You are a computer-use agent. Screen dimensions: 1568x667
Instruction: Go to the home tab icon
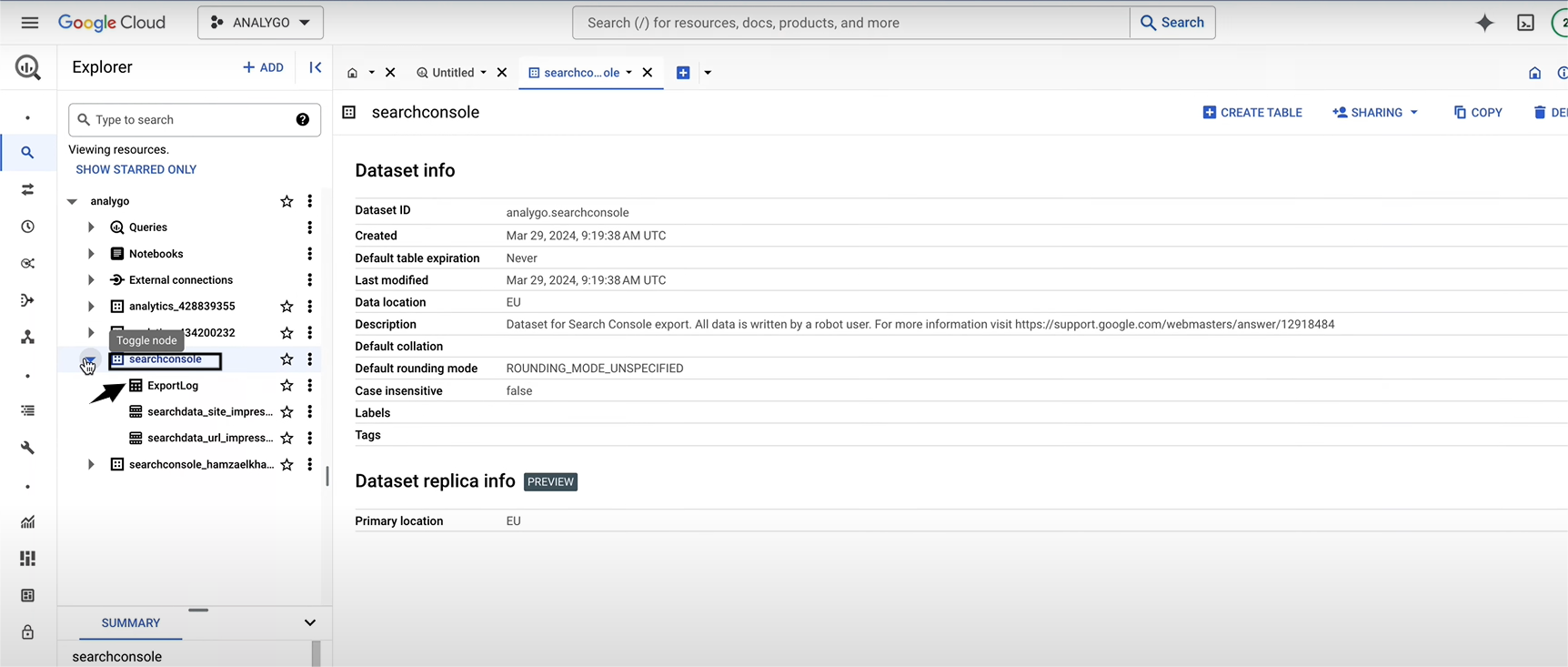coord(353,73)
